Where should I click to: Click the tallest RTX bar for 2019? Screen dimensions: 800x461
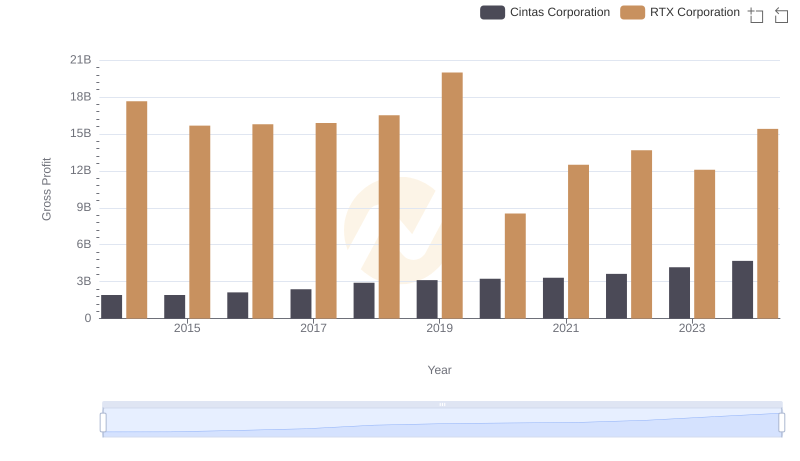(x=452, y=195)
